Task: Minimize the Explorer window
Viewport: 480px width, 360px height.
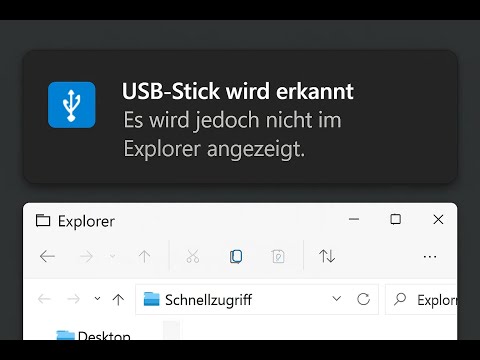Action: [354, 219]
